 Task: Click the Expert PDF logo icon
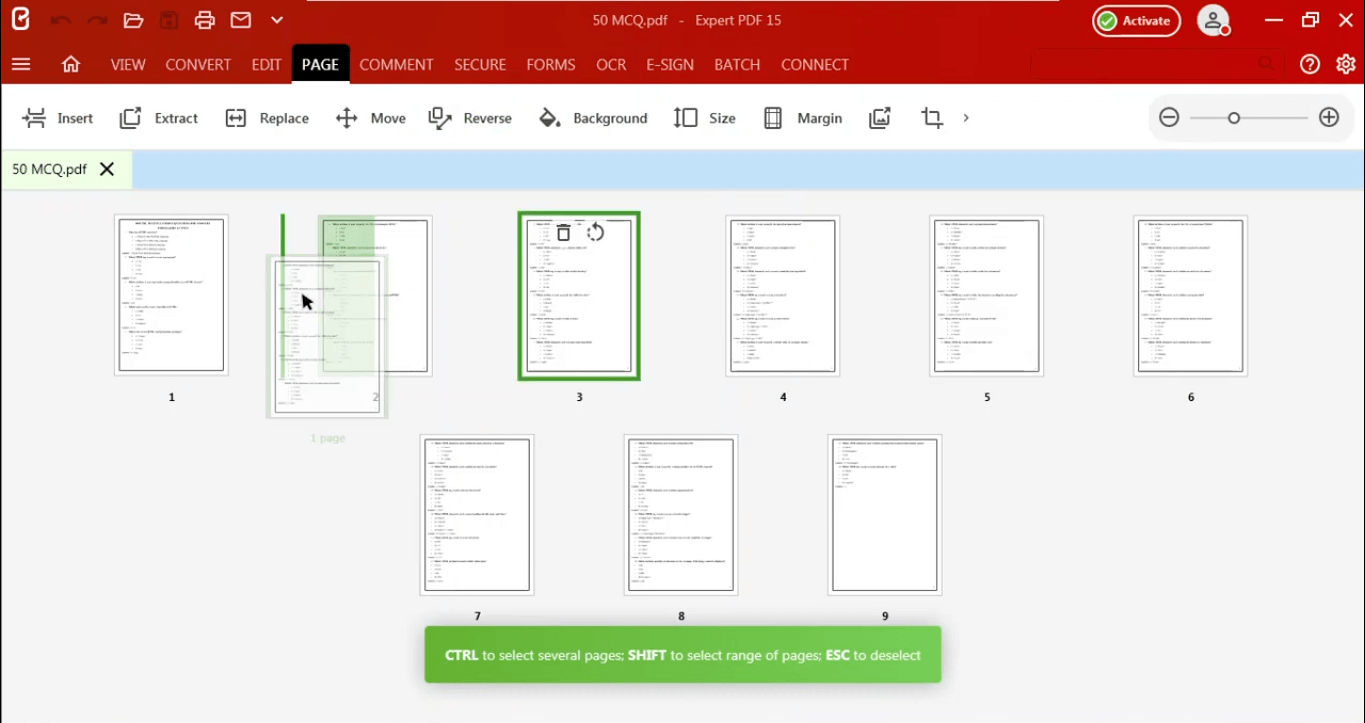20,20
